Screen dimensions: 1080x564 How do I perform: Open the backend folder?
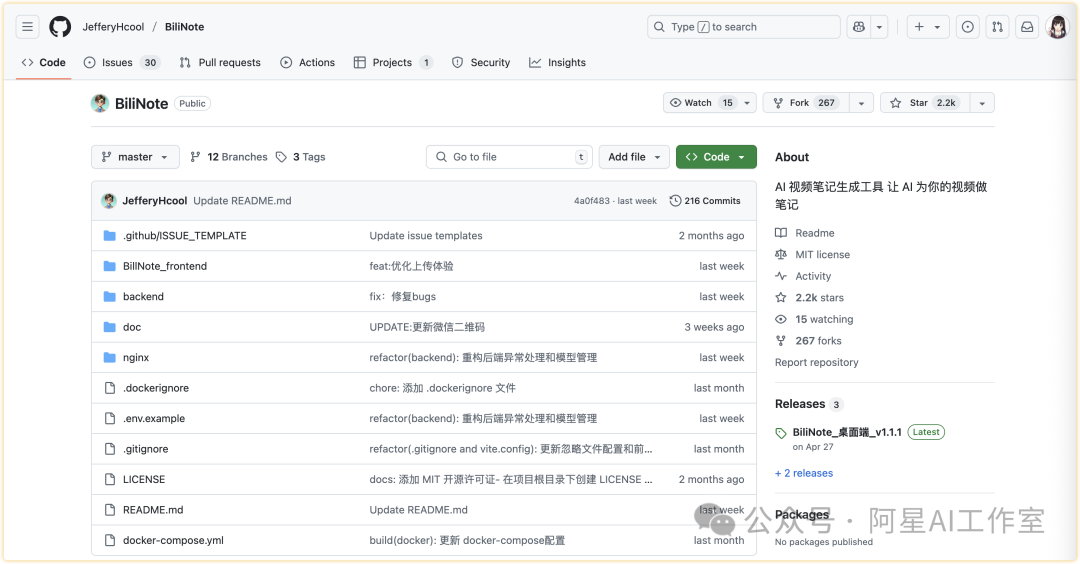(143, 296)
